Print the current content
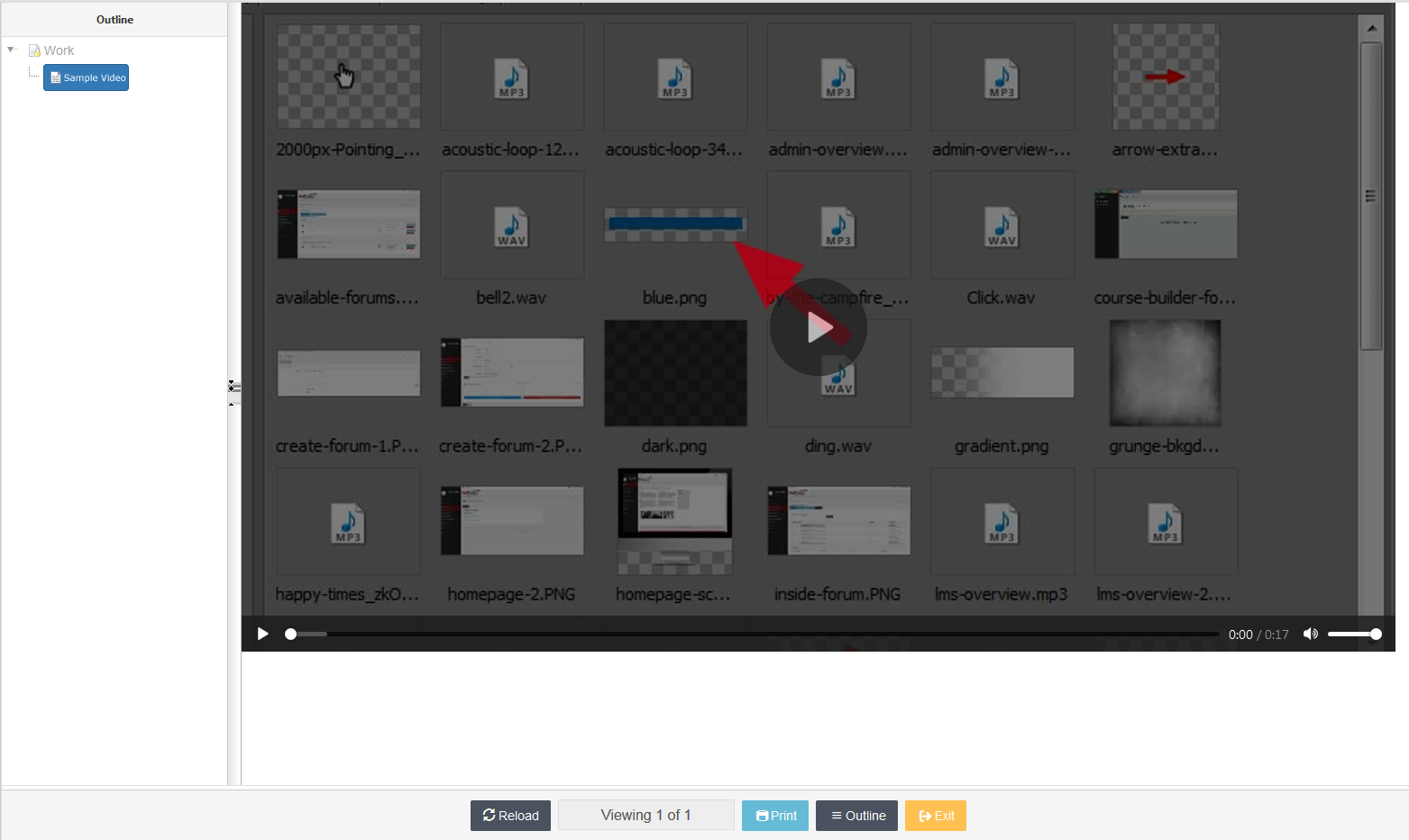Image resolution: width=1409 pixels, height=840 pixels. (x=775, y=816)
